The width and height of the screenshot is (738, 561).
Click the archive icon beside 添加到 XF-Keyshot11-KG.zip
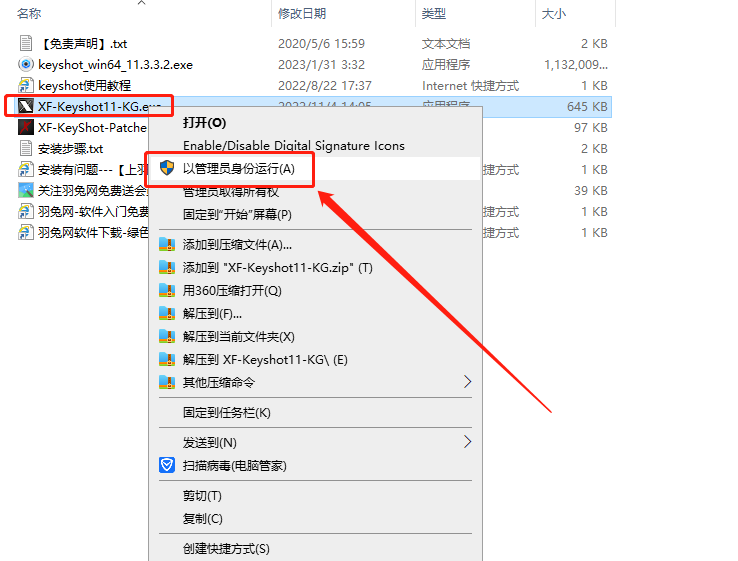[x=167, y=267]
